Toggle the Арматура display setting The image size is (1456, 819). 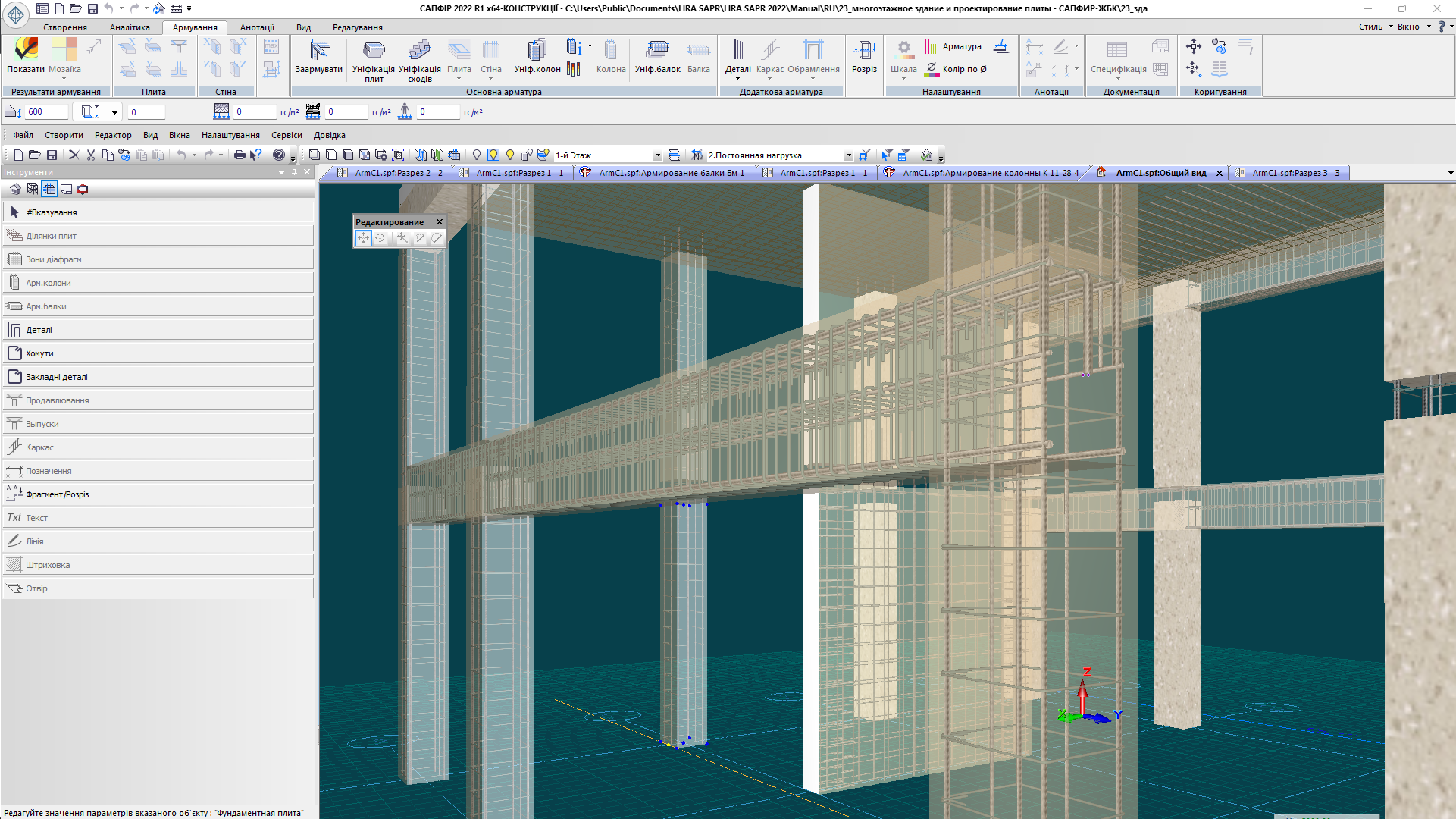pyautogui.click(x=953, y=47)
